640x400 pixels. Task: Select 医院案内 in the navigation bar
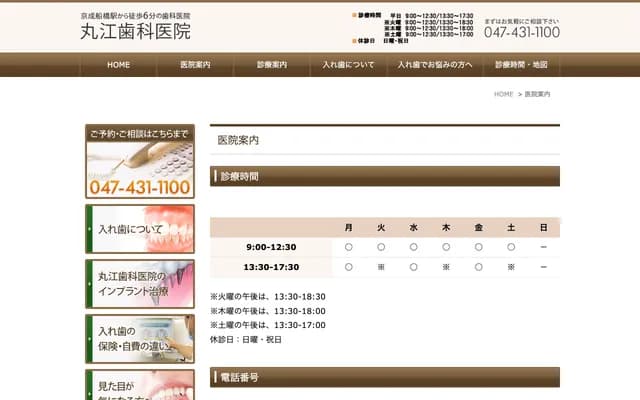pyautogui.click(x=195, y=65)
